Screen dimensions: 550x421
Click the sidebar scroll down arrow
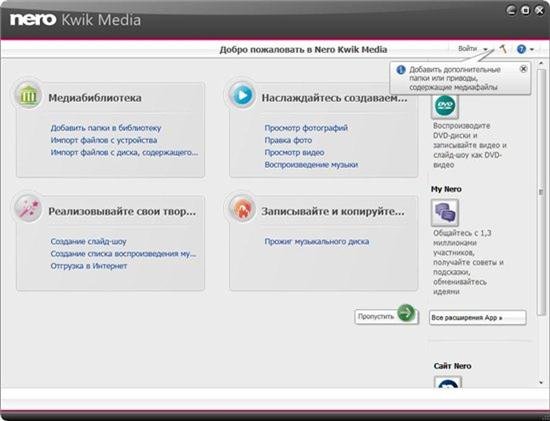click(x=541, y=383)
